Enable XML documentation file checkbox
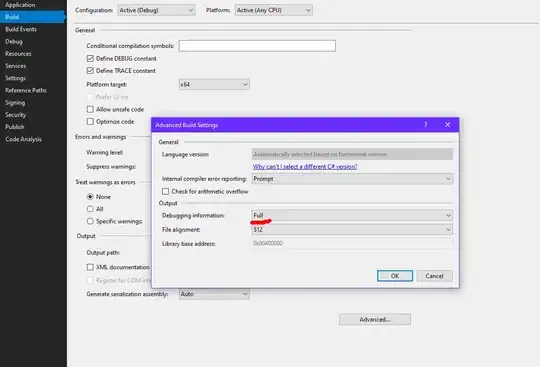Viewport: 540px width, 367px height. 90,267
